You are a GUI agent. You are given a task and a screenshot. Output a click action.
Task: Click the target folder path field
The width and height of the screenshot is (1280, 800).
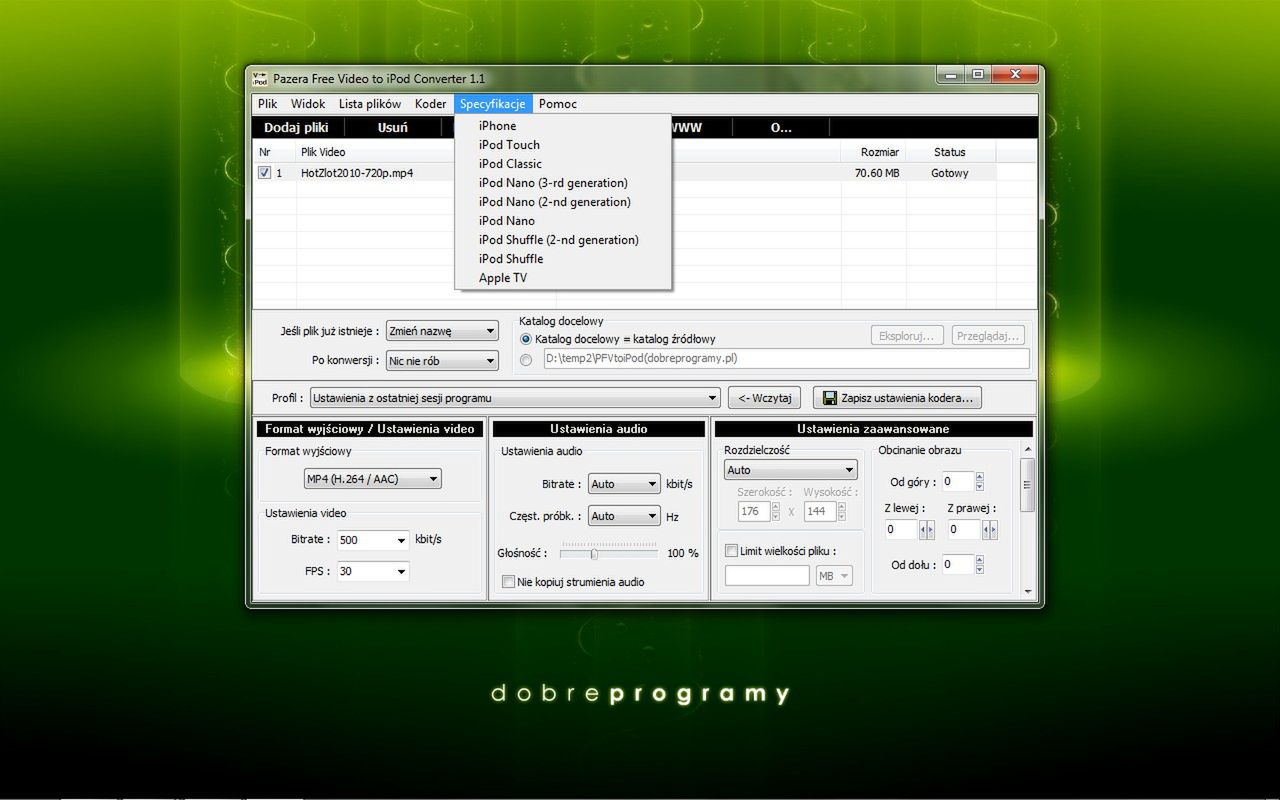(786, 359)
